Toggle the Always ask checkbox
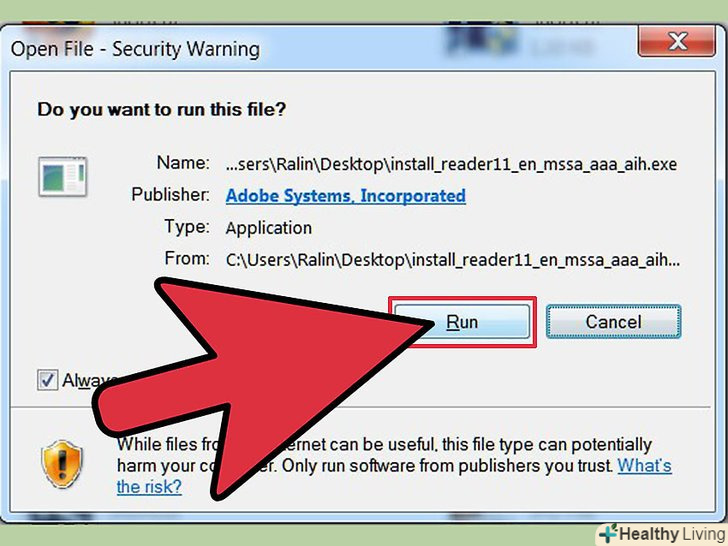Screen dimensions: 728x546 point(47,380)
